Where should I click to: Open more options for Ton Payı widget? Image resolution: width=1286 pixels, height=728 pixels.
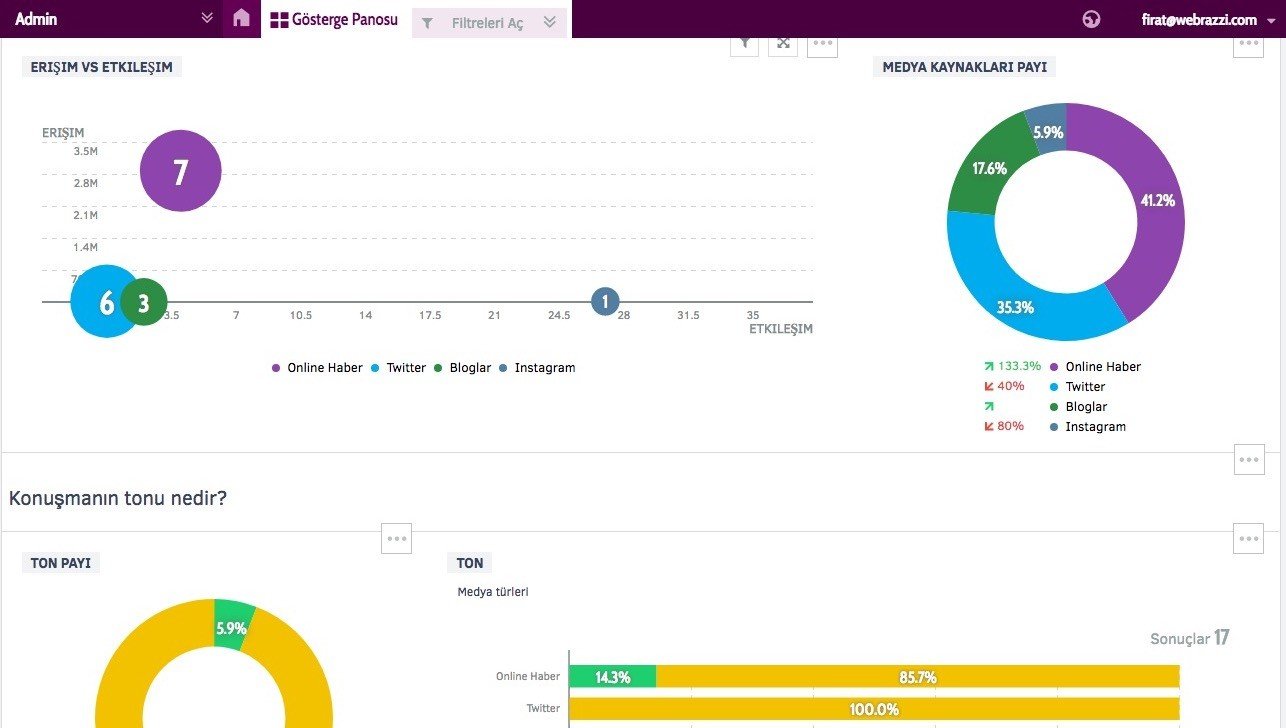pos(397,538)
